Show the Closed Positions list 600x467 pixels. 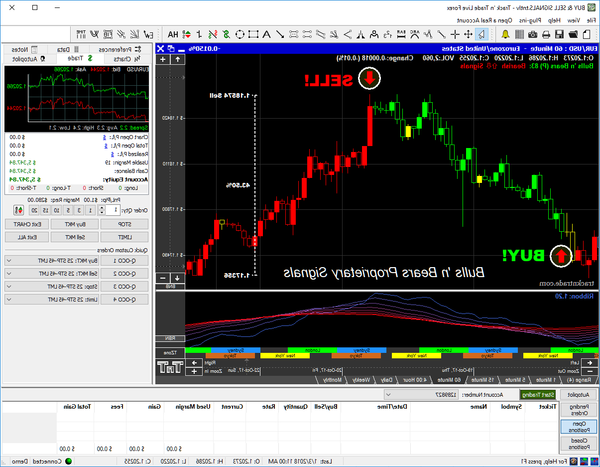point(579,444)
